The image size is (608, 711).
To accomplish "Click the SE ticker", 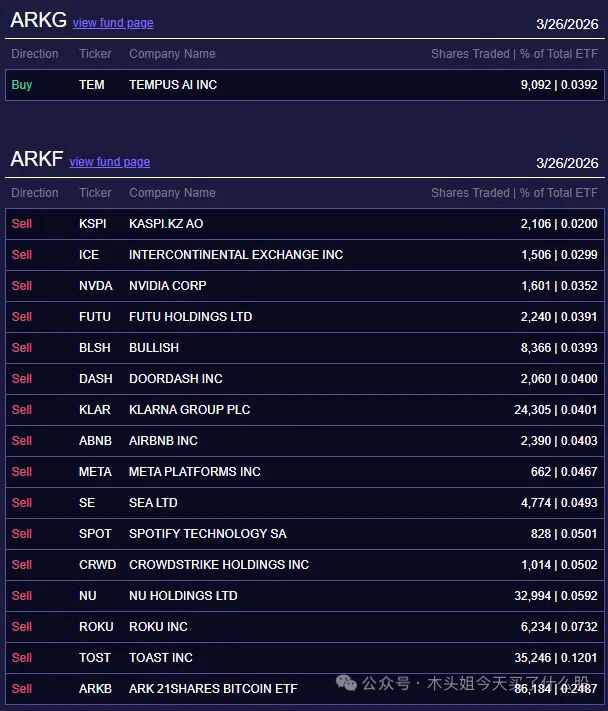I will click(87, 503).
